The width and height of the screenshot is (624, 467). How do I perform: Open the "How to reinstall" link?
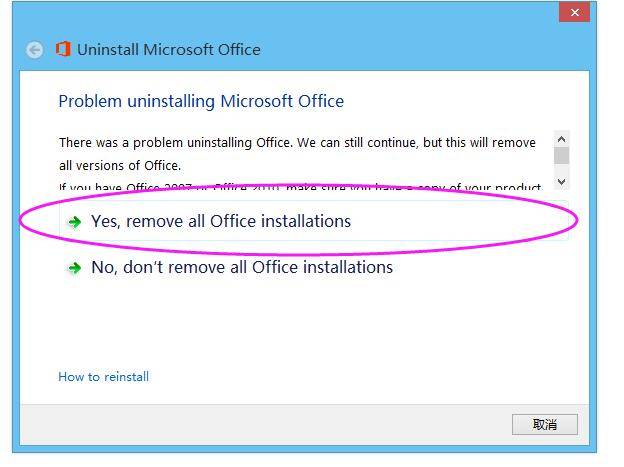[x=104, y=377]
